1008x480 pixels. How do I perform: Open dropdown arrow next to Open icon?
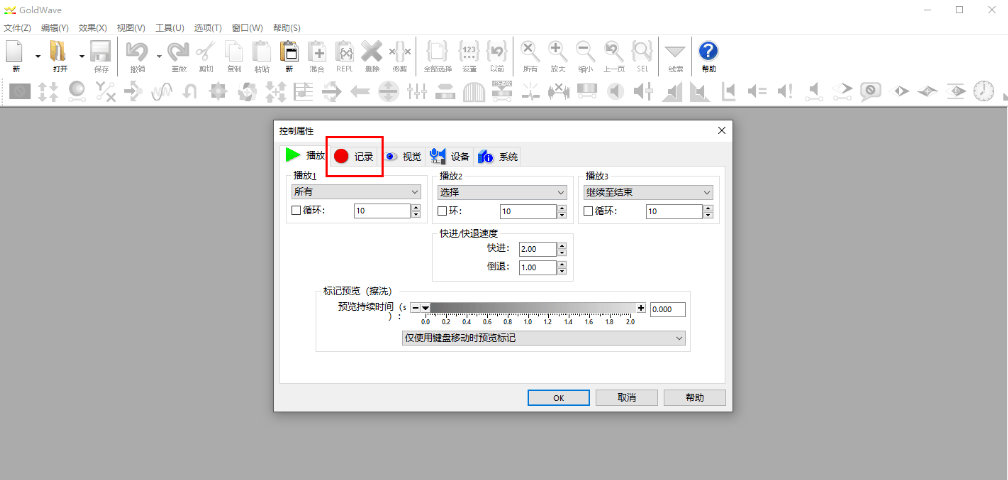tap(82, 55)
